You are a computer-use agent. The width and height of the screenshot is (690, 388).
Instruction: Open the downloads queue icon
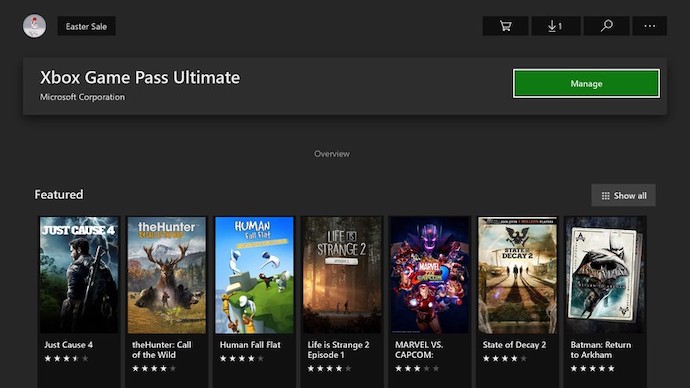pyautogui.click(x=556, y=26)
